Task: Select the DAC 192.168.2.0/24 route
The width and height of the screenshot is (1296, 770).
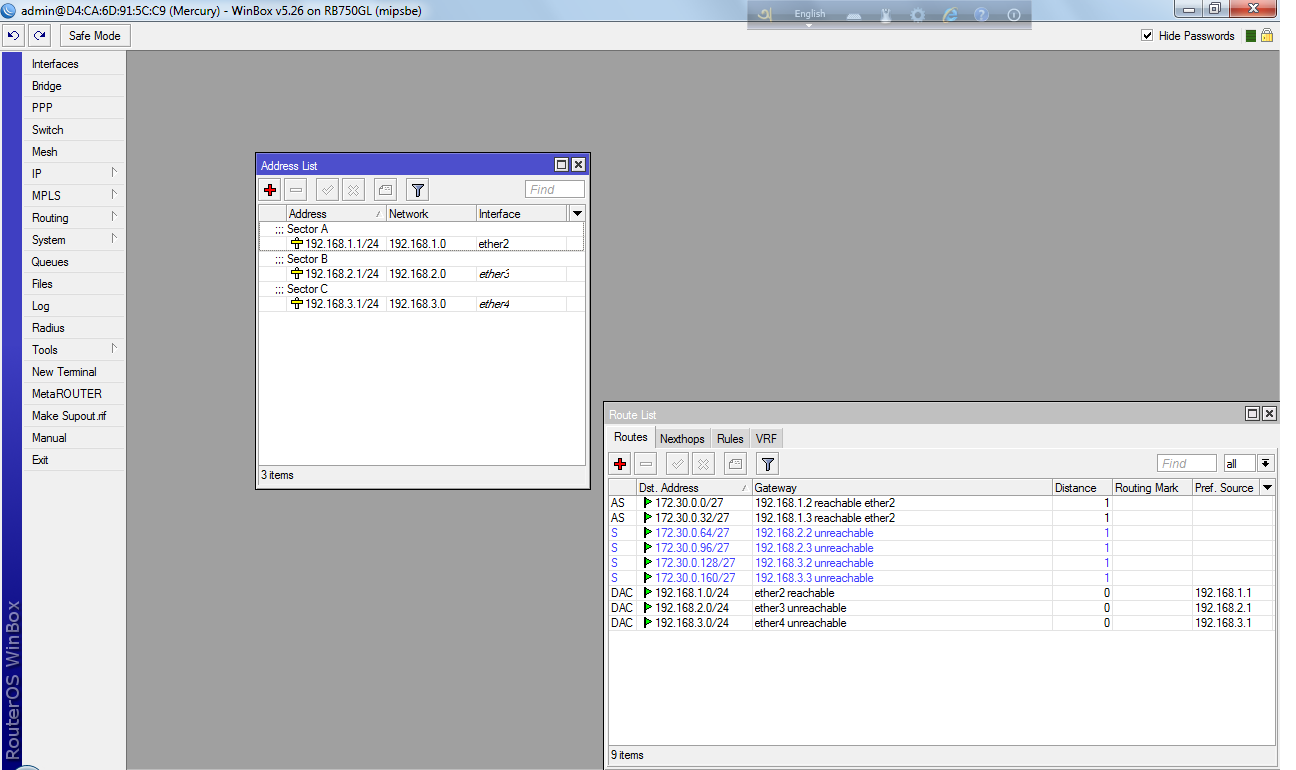Action: click(x=941, y=608)
